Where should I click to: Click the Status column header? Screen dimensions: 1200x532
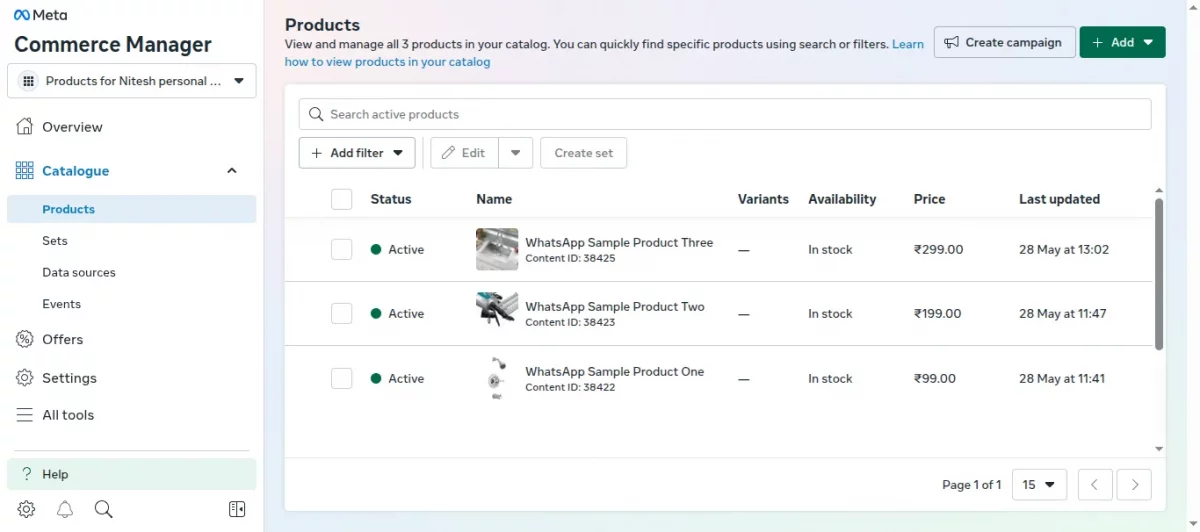tap(391, 199)
